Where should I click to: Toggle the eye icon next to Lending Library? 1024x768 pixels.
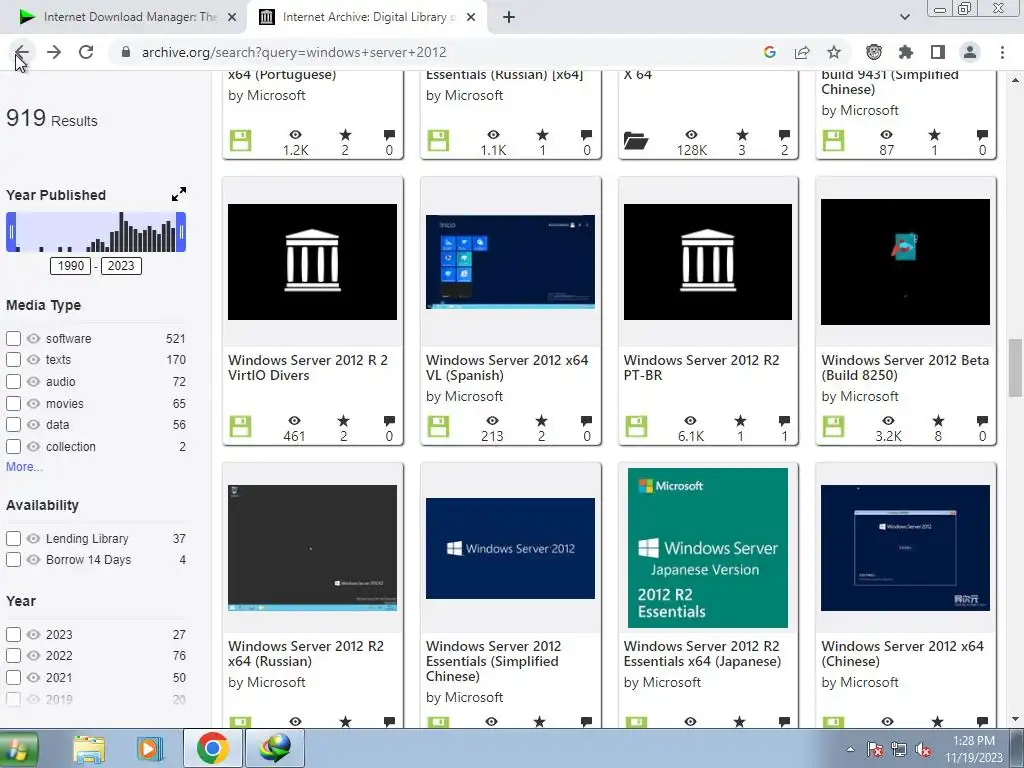[33, 539]
